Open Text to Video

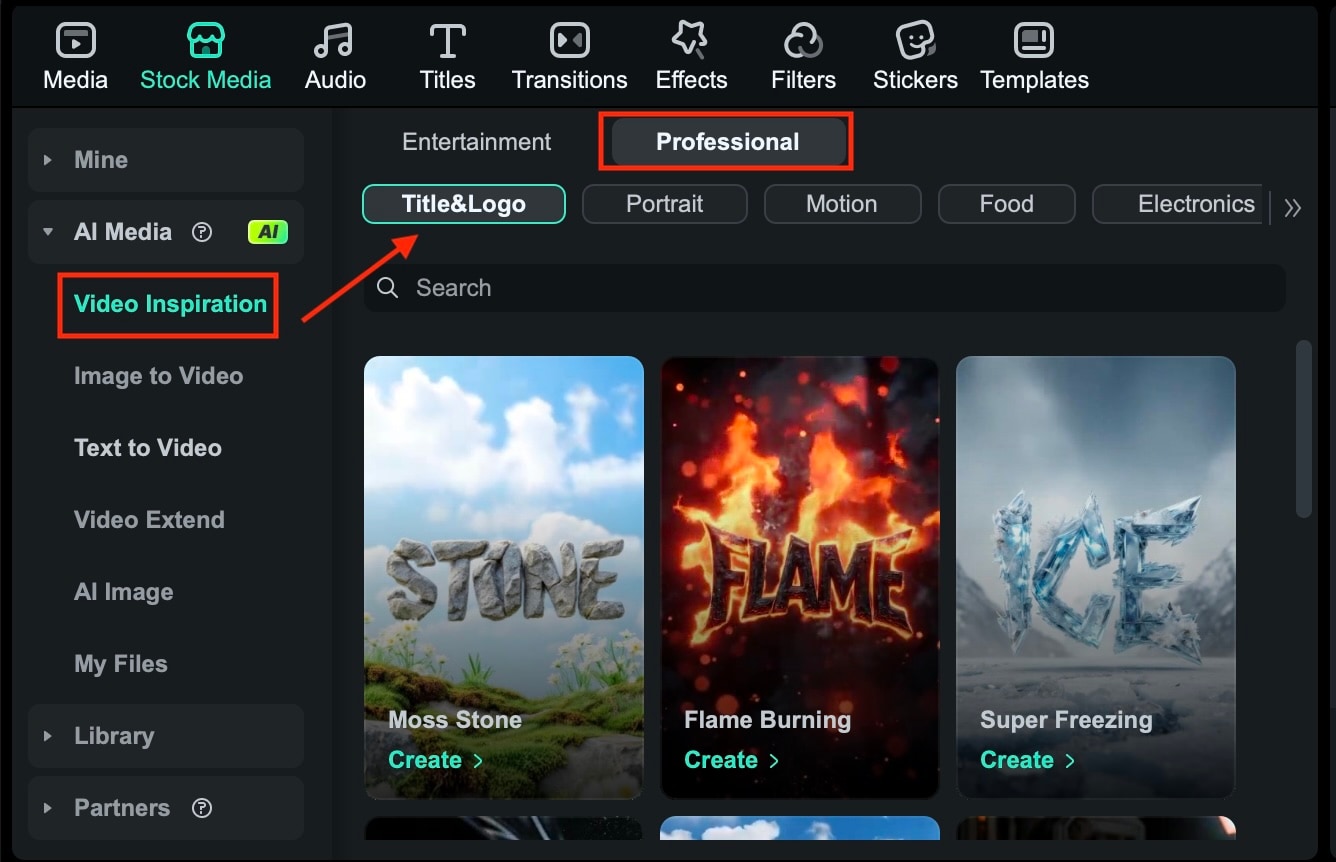[x=147, y=447]
